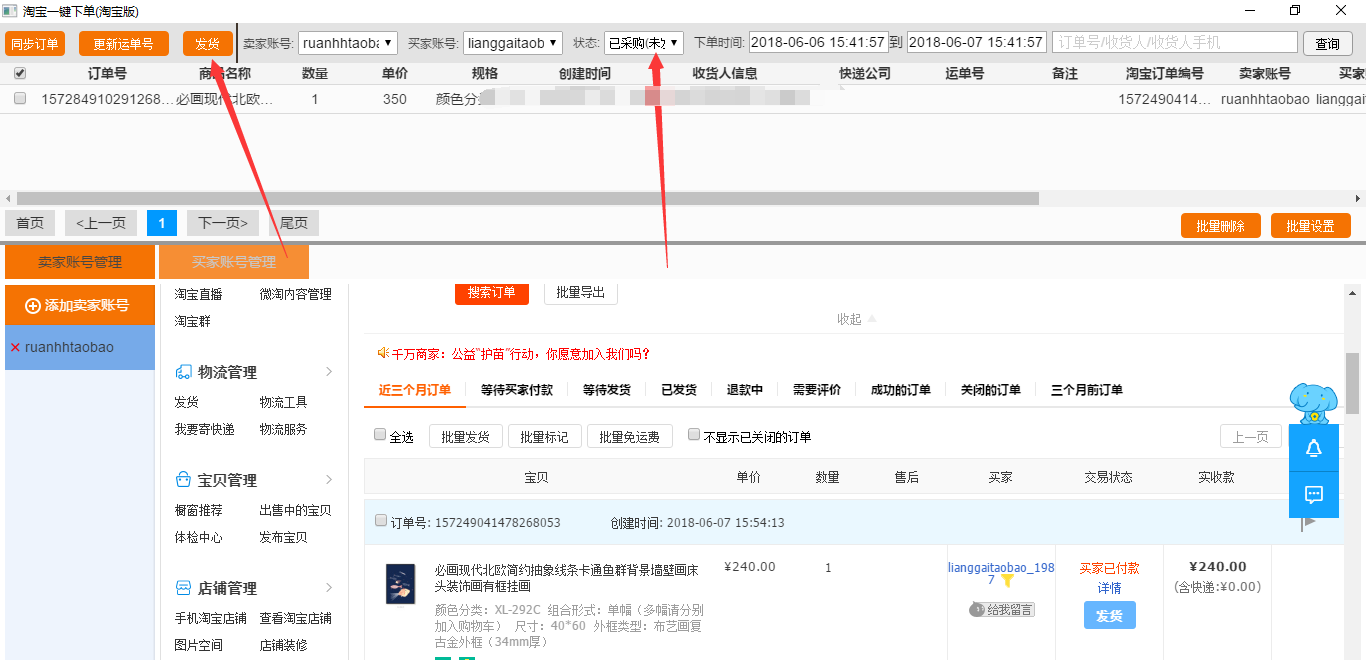Image resolution: width=1366 pixels, height=660 pixels.
Task: Click yellow icon next to lianggaitaobao_1987
Action: coord(1007,580)
